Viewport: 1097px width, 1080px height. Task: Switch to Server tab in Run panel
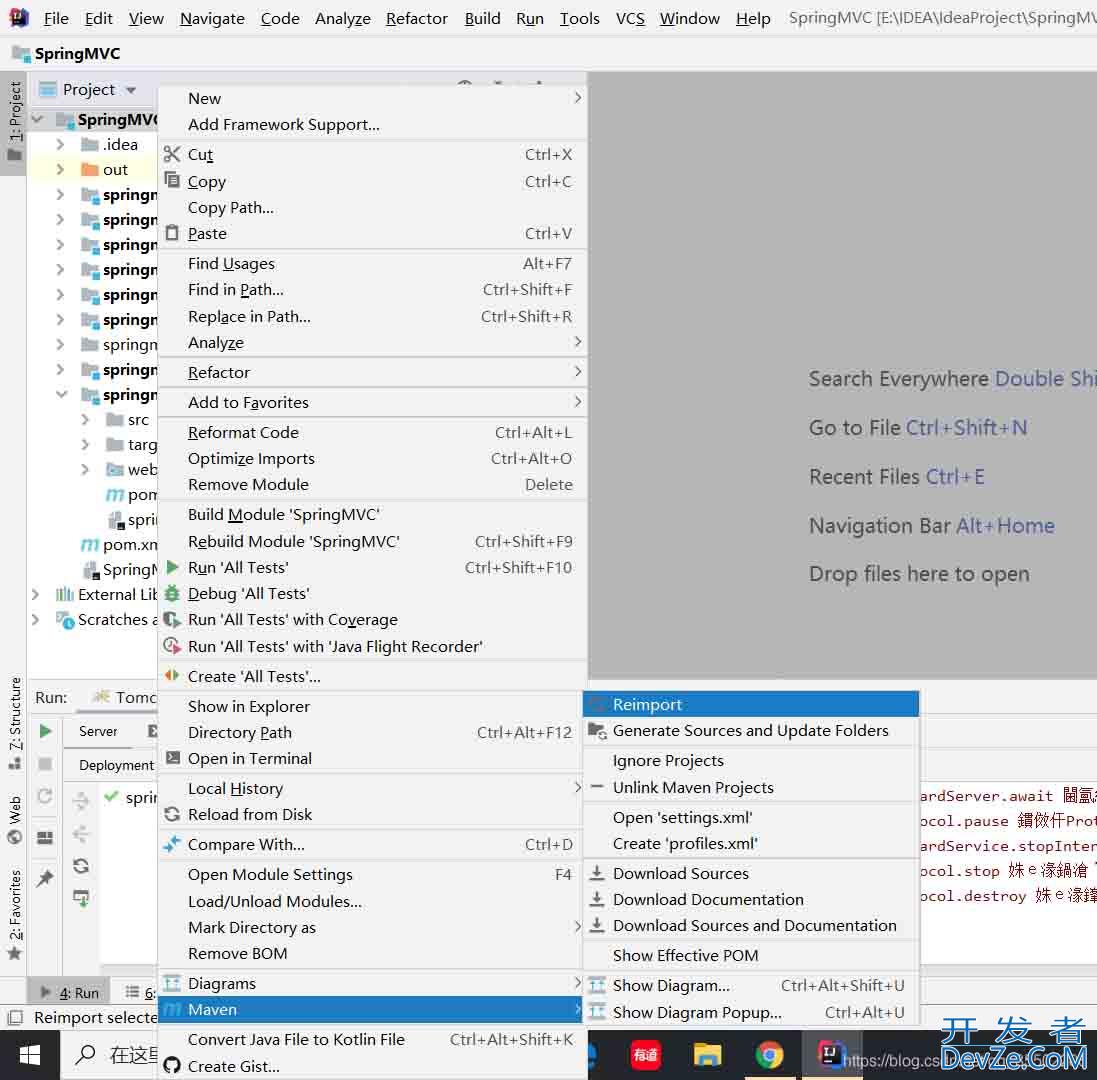tap(98, 731)
